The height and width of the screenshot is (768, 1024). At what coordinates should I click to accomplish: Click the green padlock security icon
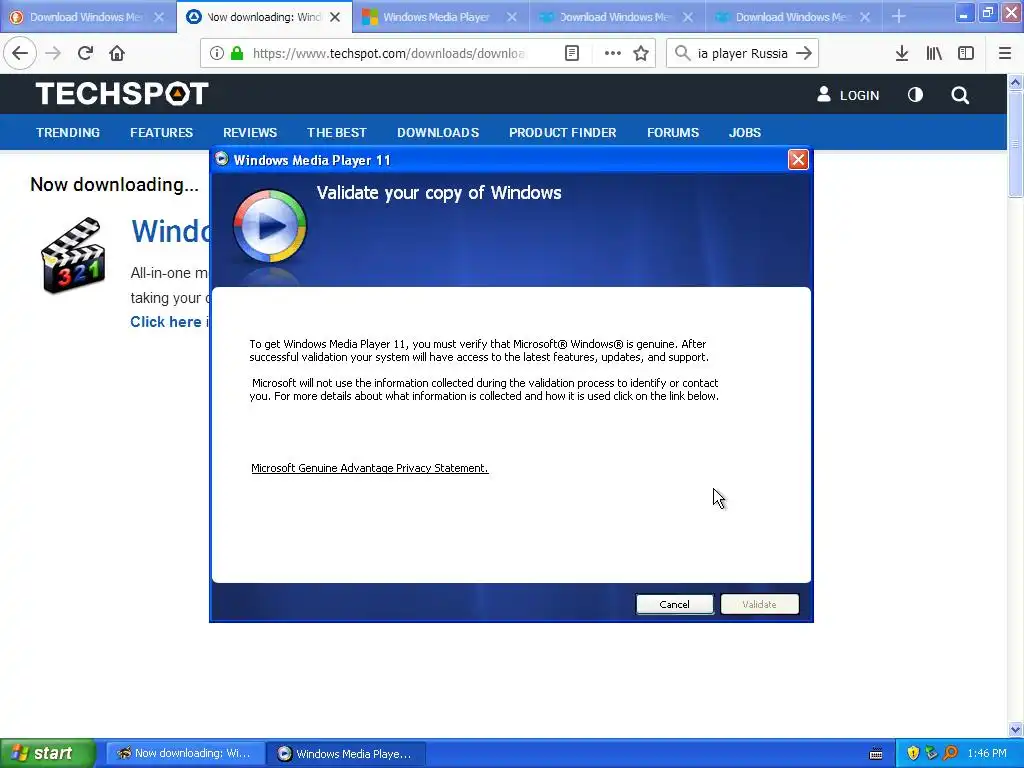point(238,54)
